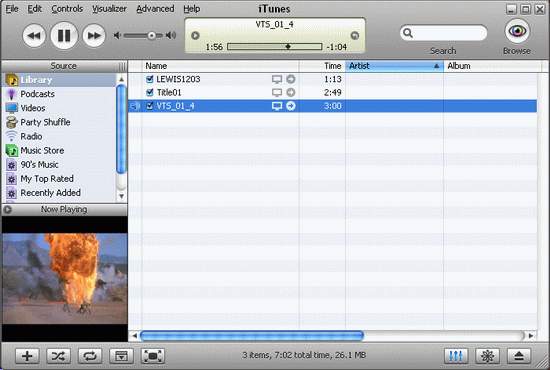Create a new playlist with plus button
This screenshot has width=550, height=370.
(27, 356)
